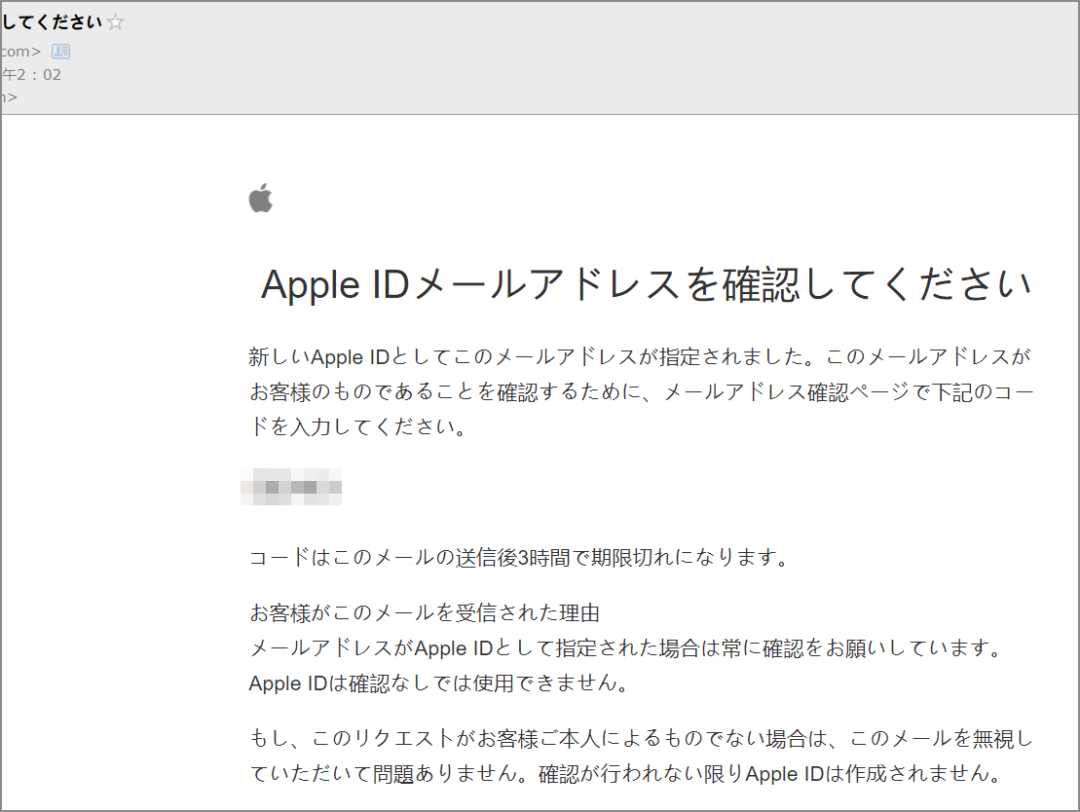This screenshot has height=812, width=1080.
Task: Click the Apple logo in the email
Action: point(259,199)
